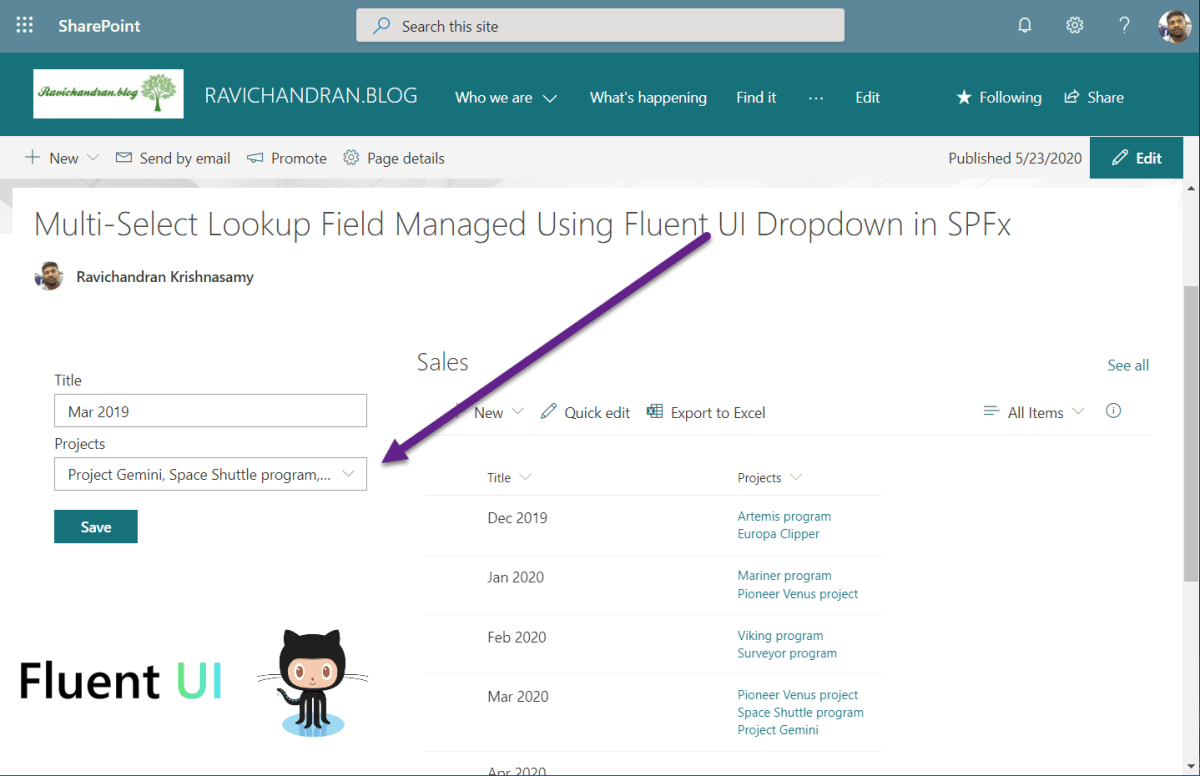Click the Save button
The width and height of the screenshot is (1200, 776).
(95, 526)
